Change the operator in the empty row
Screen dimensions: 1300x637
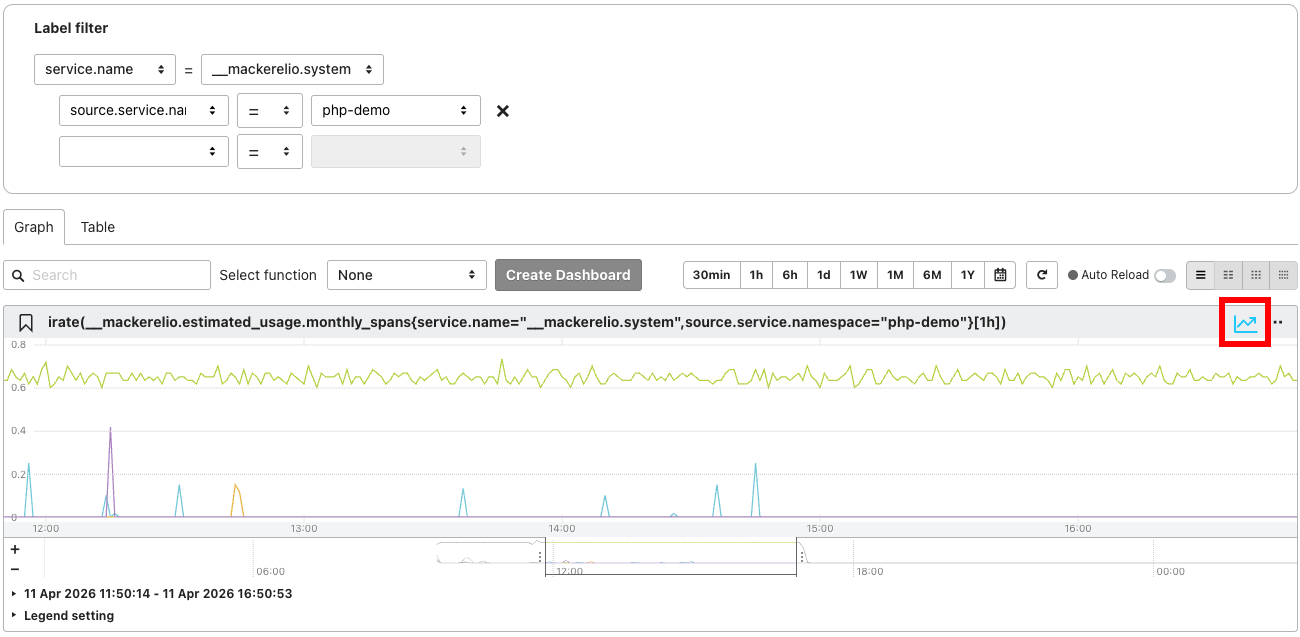tap(270, 152)
